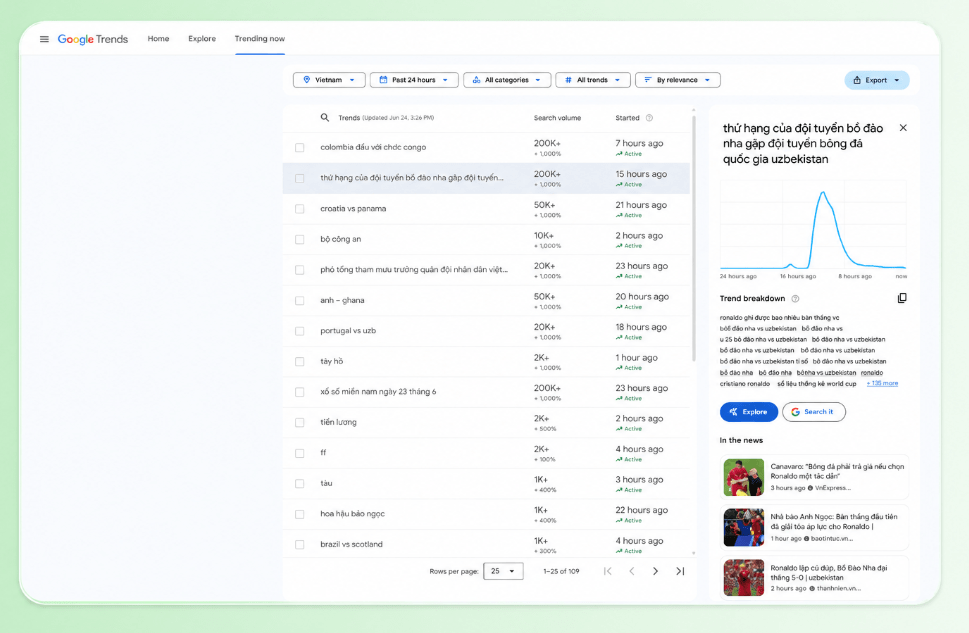969x633 pixels.
Task: Click the số liệu thống kê world cup term
Action: [x=817, y=384]
